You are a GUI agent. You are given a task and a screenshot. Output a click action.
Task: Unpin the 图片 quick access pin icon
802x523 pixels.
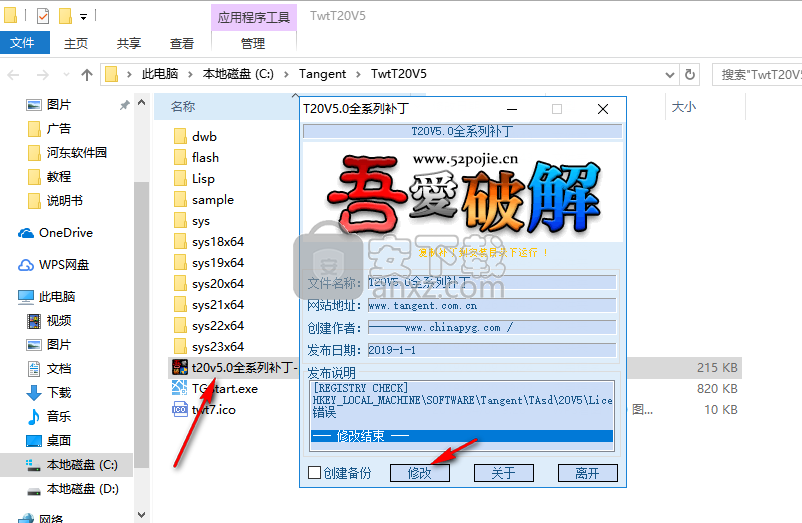(x=124, y=105)
